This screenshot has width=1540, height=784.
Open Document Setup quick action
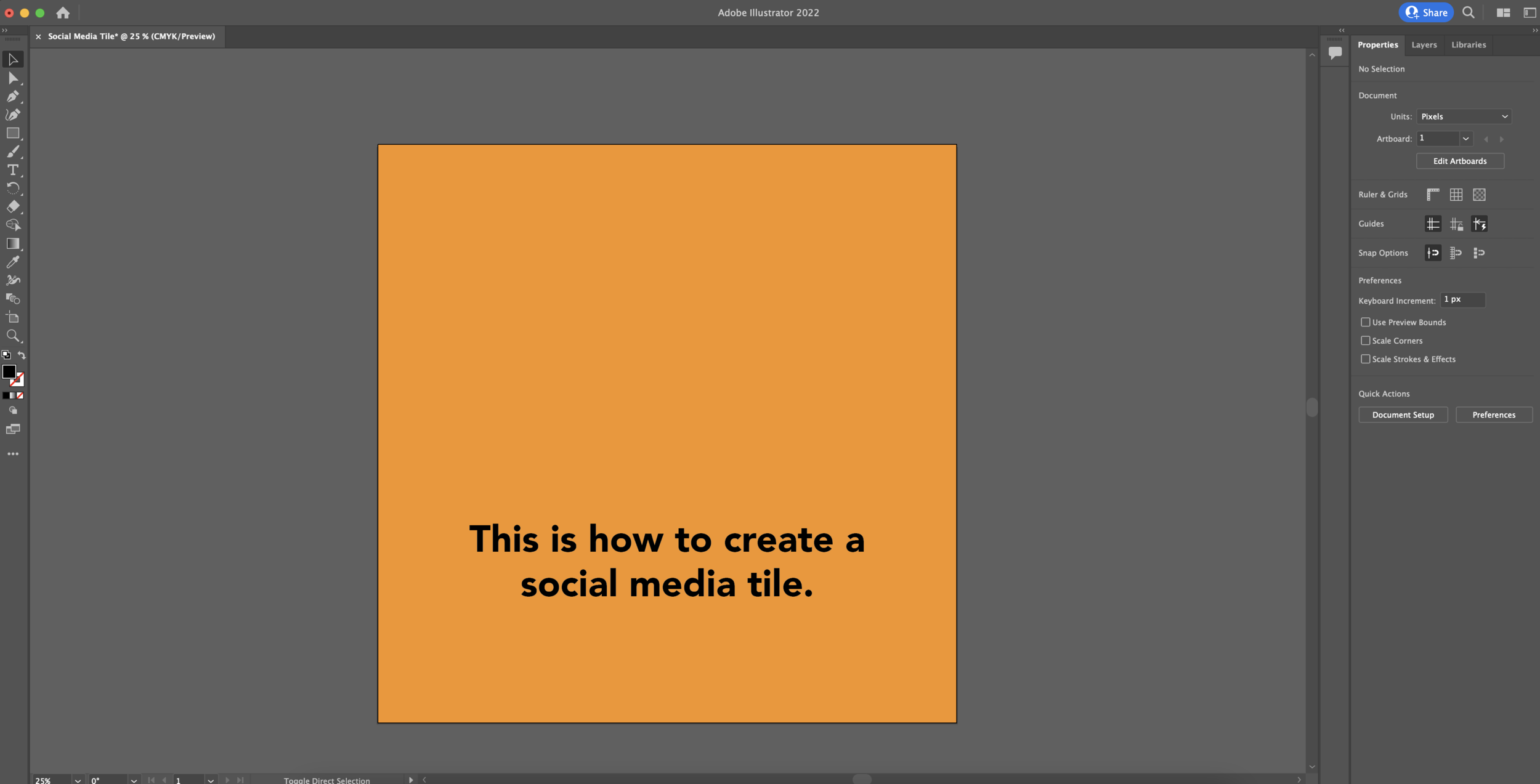1403,415
